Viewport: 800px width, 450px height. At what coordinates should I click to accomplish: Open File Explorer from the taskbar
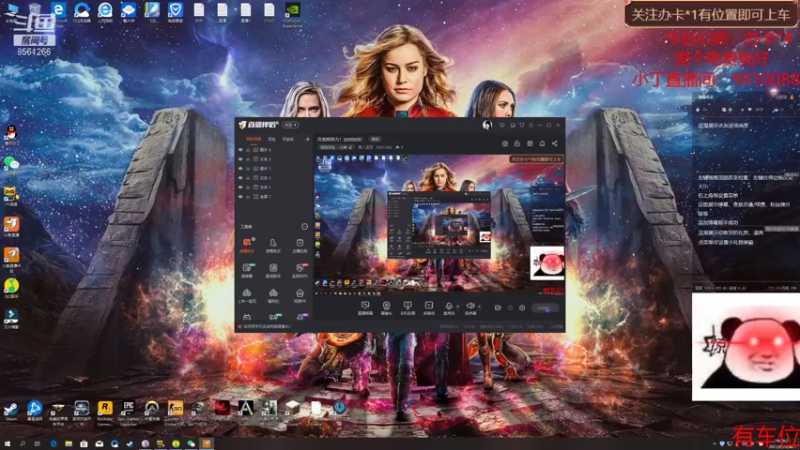68,444
